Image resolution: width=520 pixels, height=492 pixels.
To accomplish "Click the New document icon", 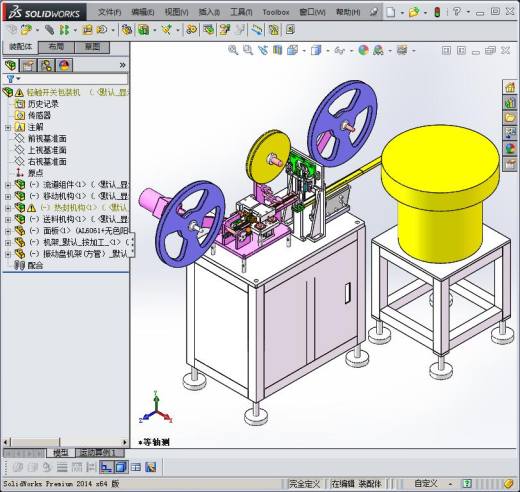I will point(390,12).
